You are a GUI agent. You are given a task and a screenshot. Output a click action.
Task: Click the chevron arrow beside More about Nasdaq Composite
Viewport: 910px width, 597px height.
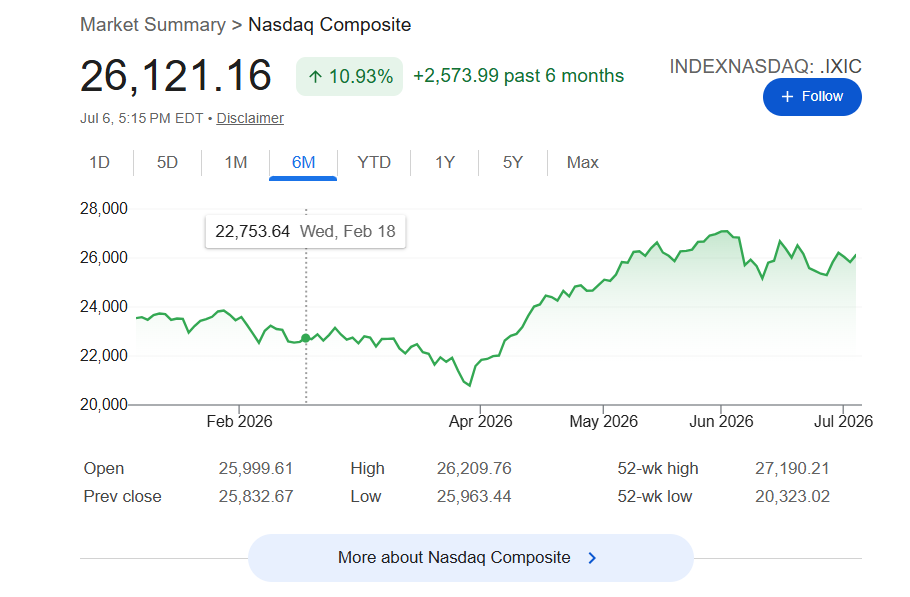592,558
